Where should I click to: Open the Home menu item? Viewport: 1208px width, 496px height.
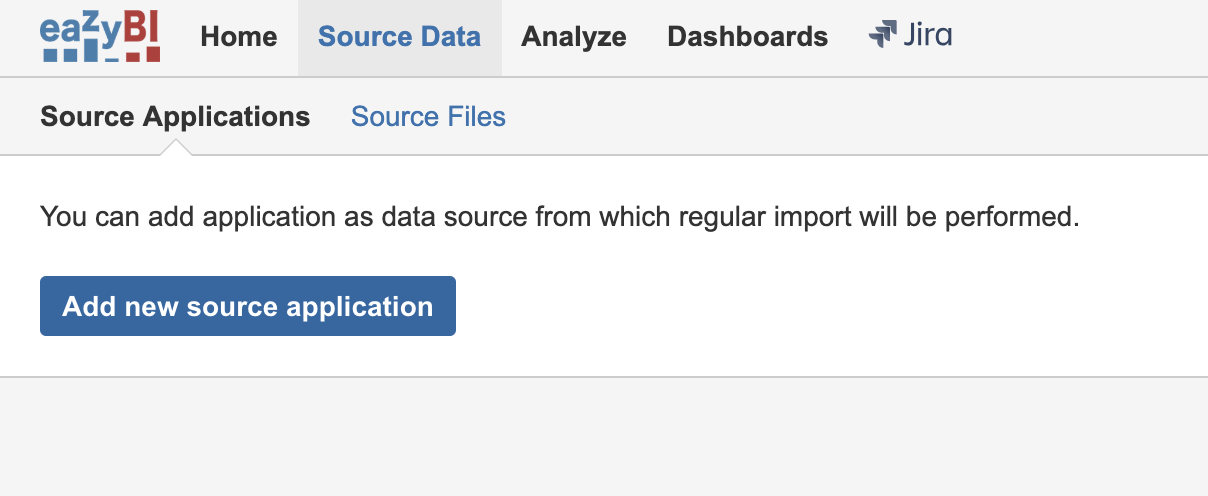tap(239, 37)
